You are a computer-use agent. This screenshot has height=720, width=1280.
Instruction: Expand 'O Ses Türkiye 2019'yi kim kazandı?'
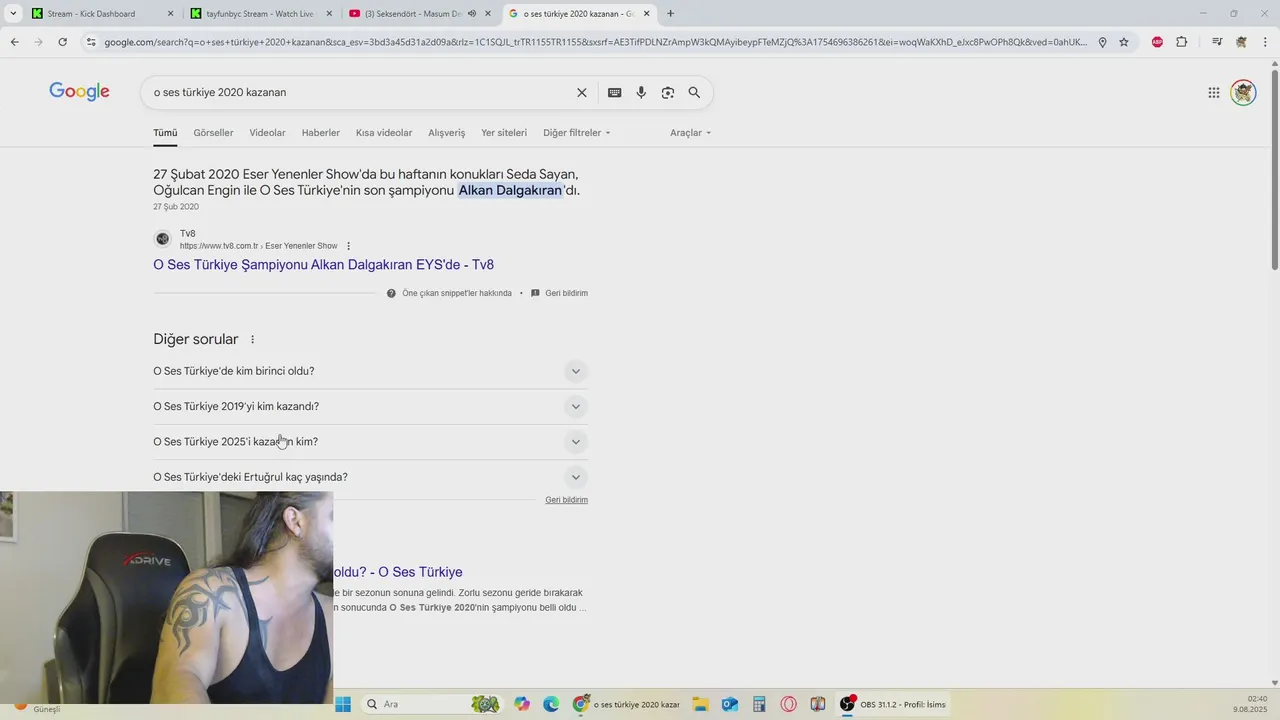(x=370, y=406)
